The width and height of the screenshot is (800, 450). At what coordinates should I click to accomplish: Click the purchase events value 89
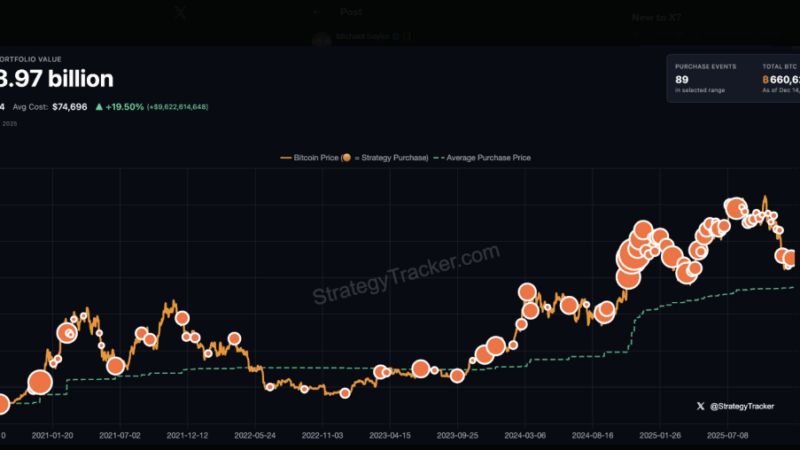(682, 80)
